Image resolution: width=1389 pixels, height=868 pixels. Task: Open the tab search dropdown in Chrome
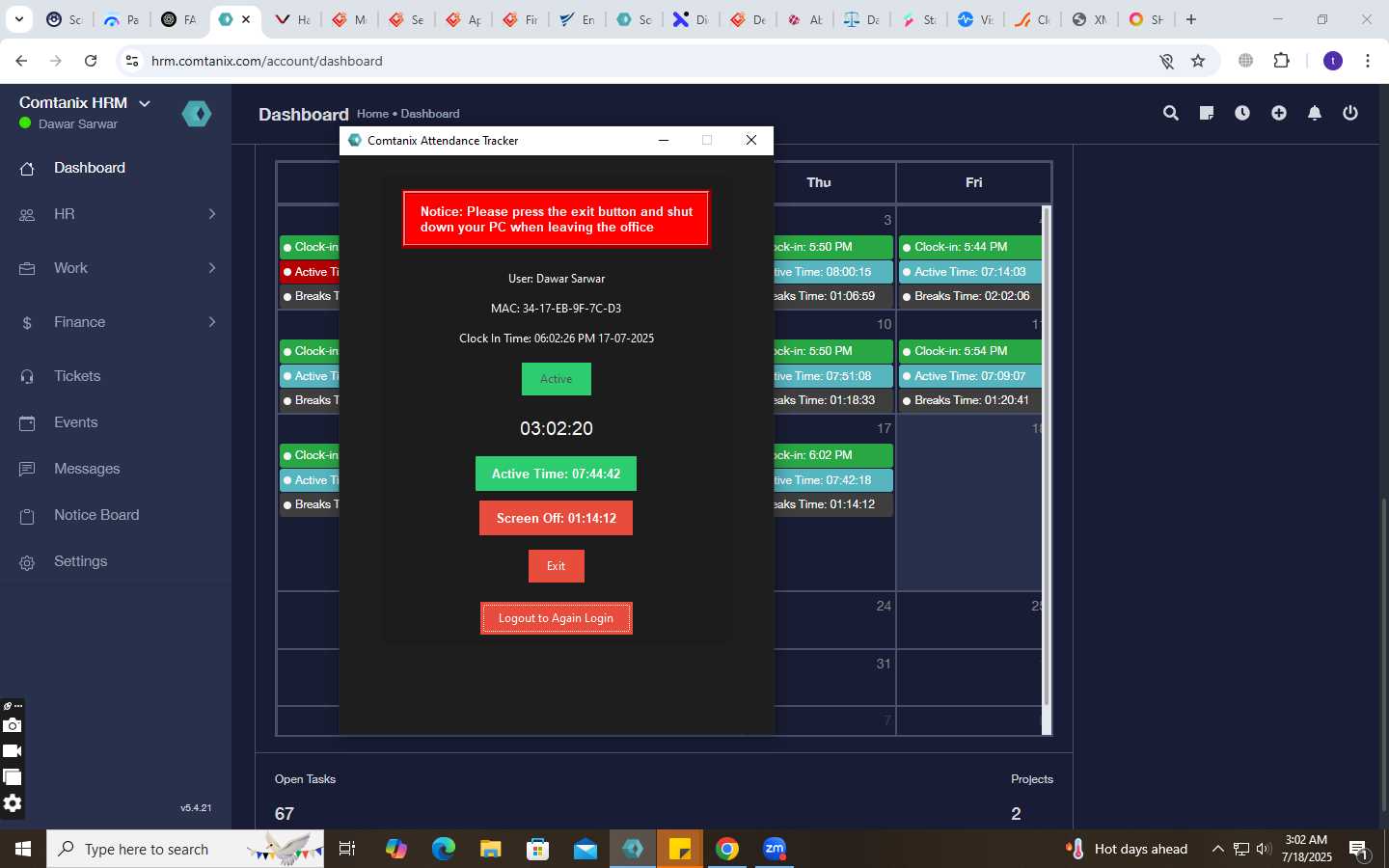tap(18, 19)
